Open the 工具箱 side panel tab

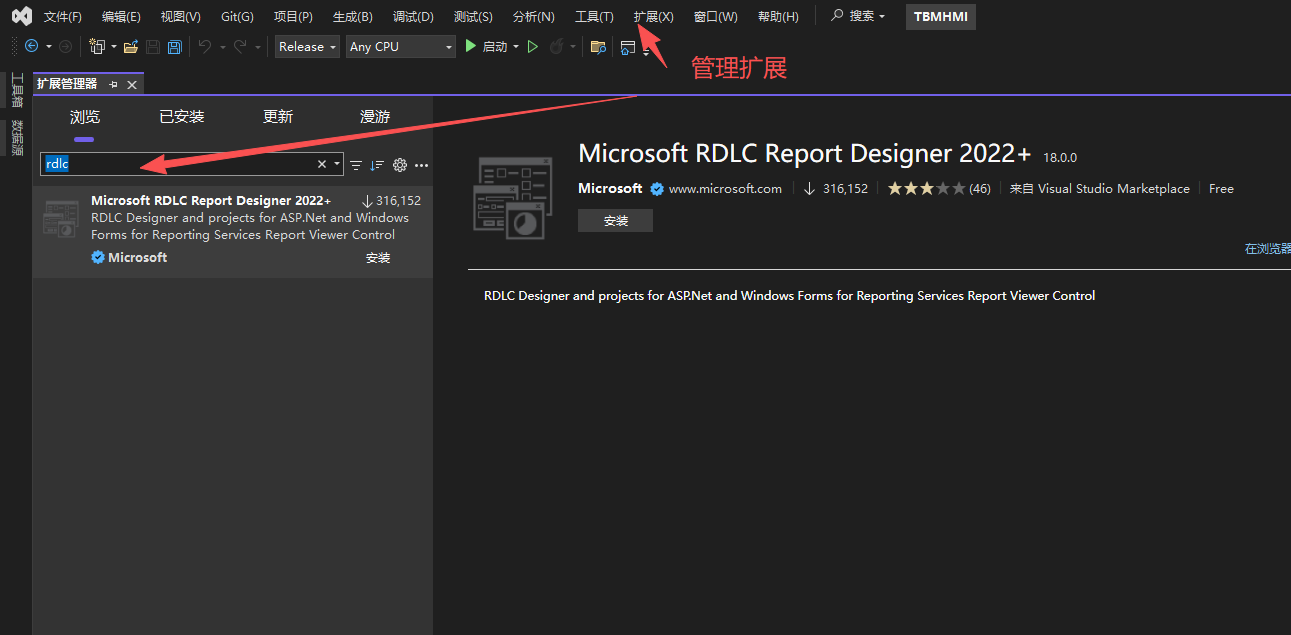[16, 89]
